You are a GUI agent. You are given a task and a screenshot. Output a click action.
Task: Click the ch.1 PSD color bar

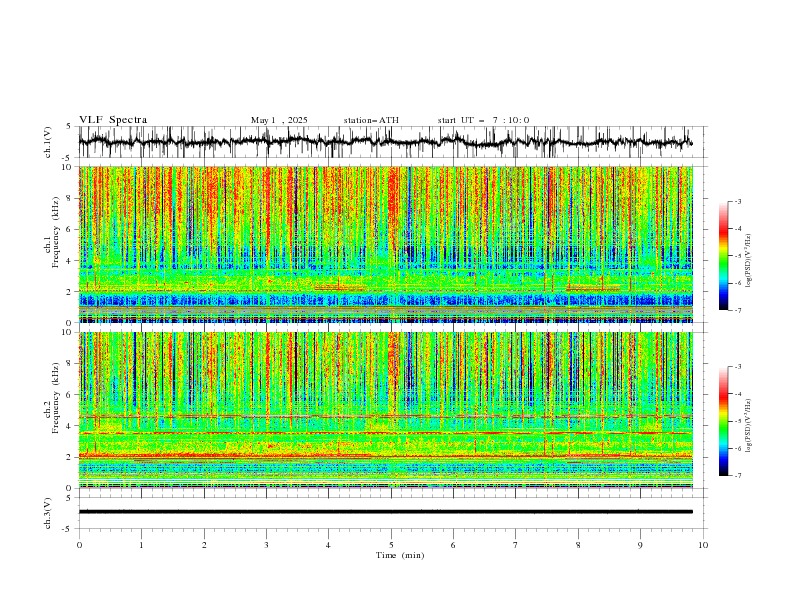[x=723, y=256]
